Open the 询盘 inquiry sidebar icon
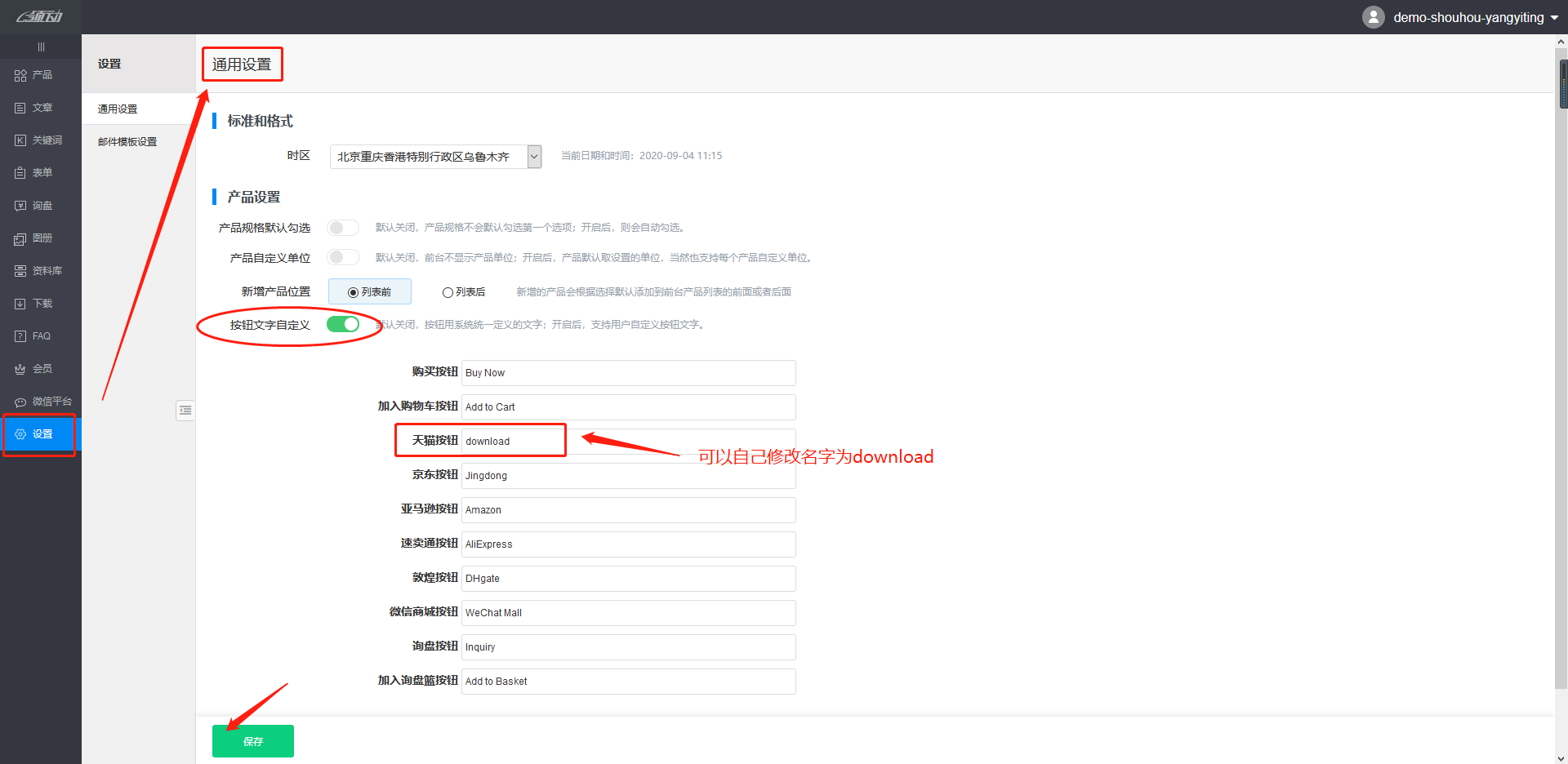 [x=20, y=206]
